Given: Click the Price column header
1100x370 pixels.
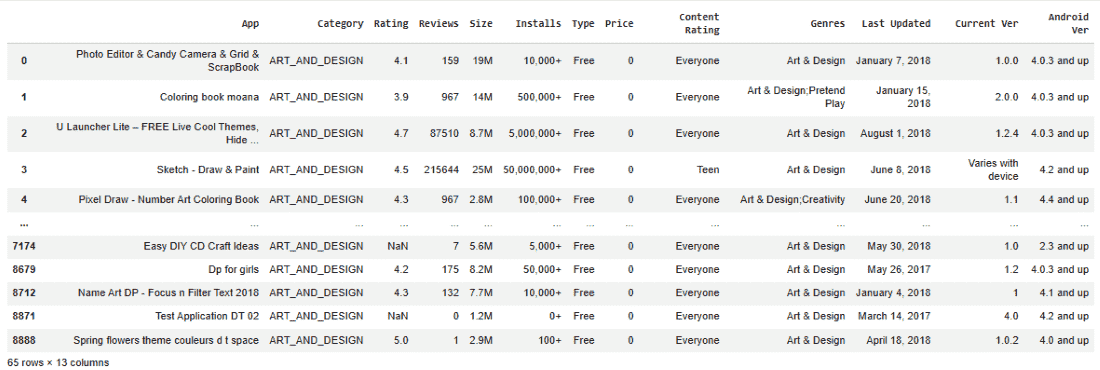Looking at the screenshot, I should (x=619, y=23).
